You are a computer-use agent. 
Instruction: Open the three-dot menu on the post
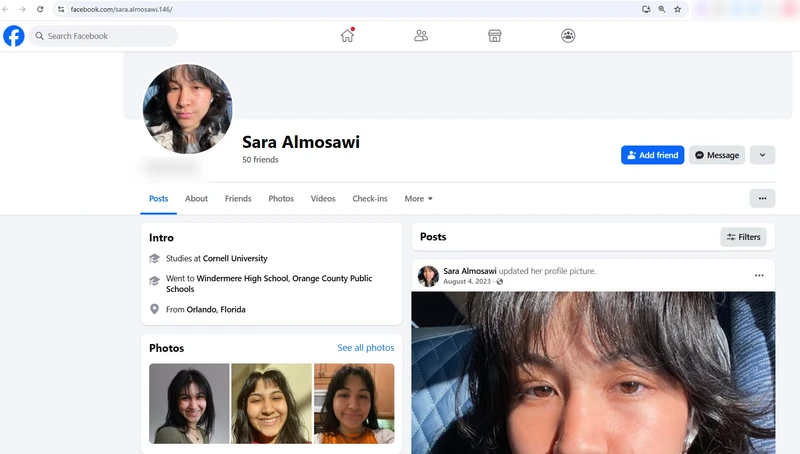tap(759, 276)
